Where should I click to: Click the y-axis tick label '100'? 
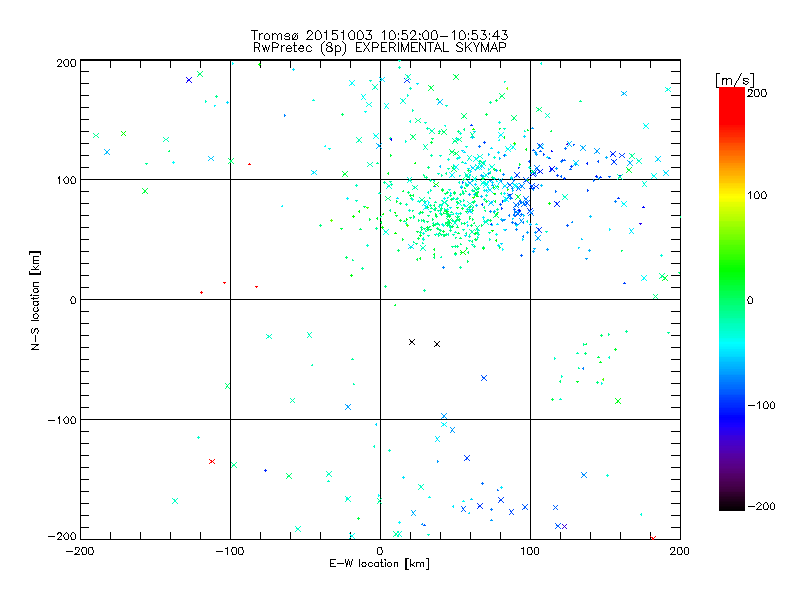coord(66,181)
